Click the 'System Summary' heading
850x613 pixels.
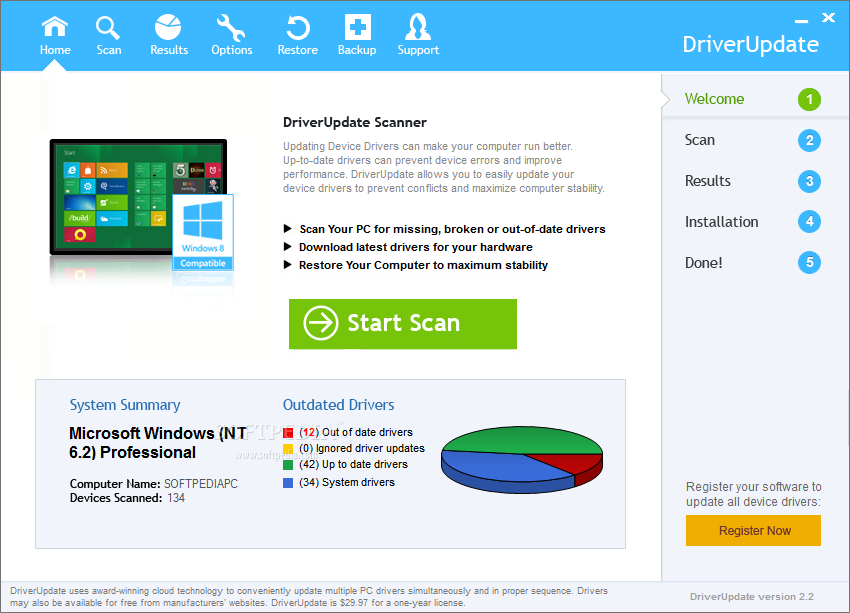125,405
